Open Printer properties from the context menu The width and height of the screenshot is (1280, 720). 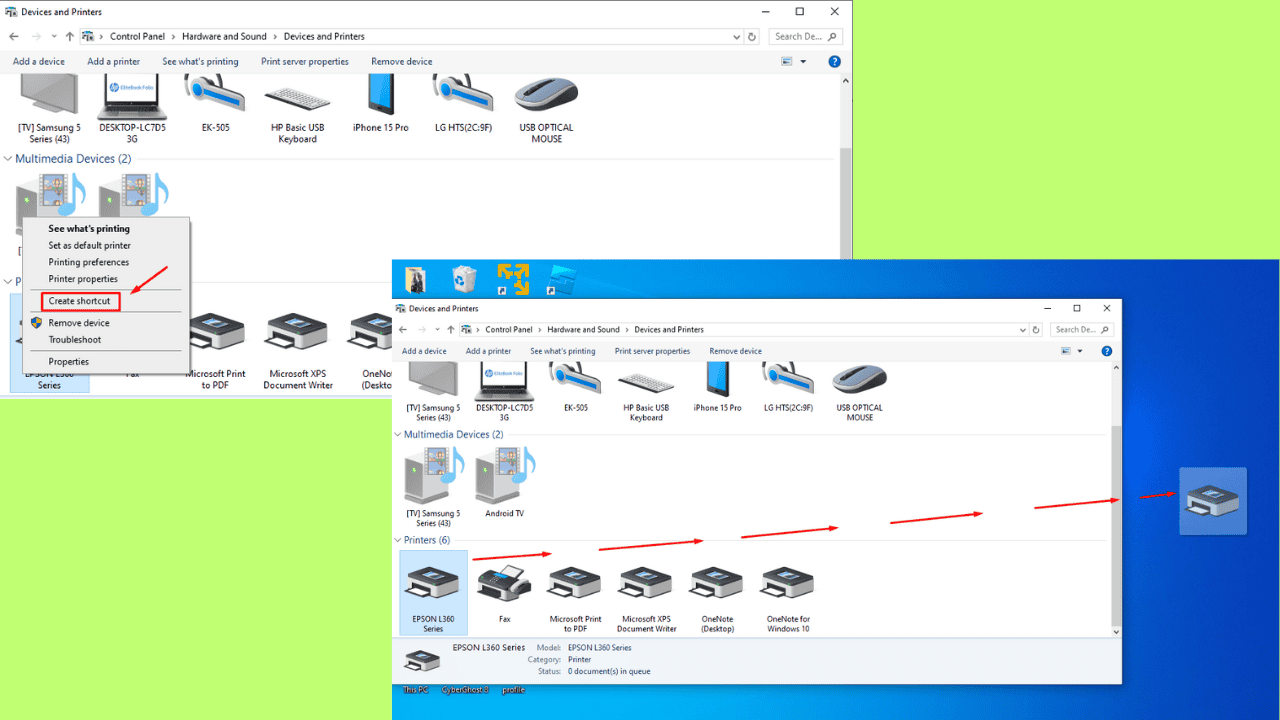click(x=83, y=279)
